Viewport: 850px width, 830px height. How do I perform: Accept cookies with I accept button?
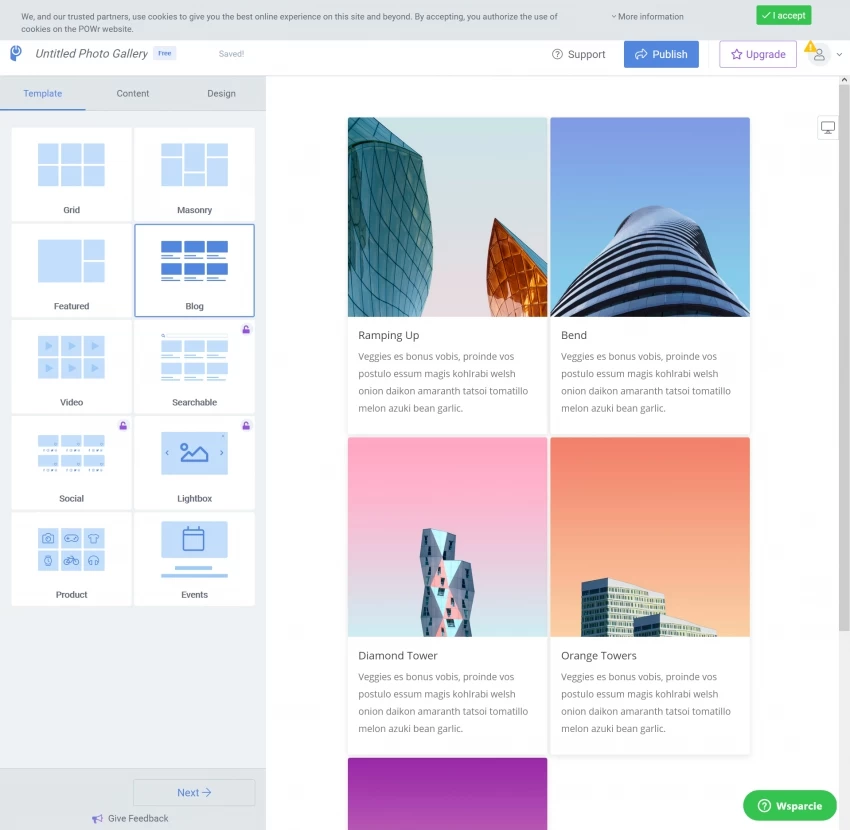(x=784, y=15)
